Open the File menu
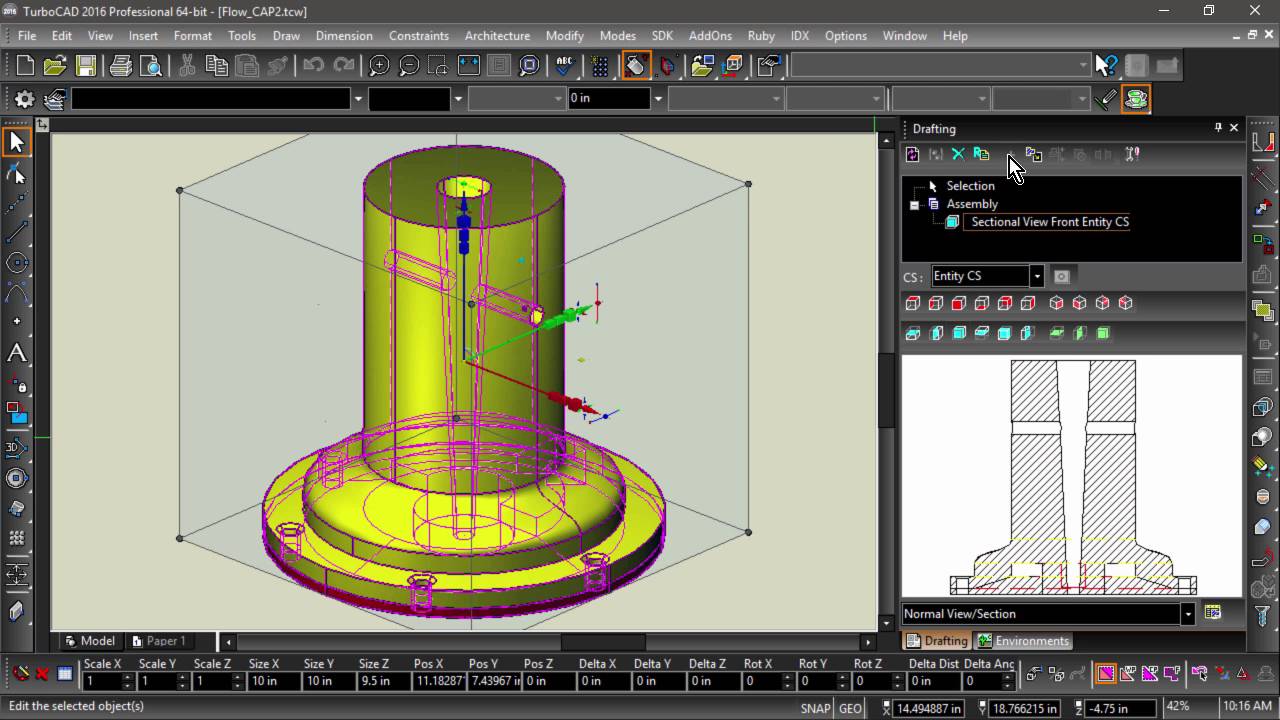 tap(27, 35)
